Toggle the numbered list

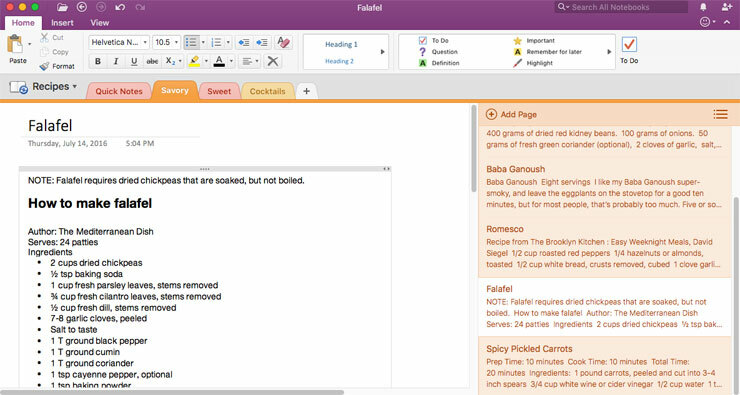(217, 42)
